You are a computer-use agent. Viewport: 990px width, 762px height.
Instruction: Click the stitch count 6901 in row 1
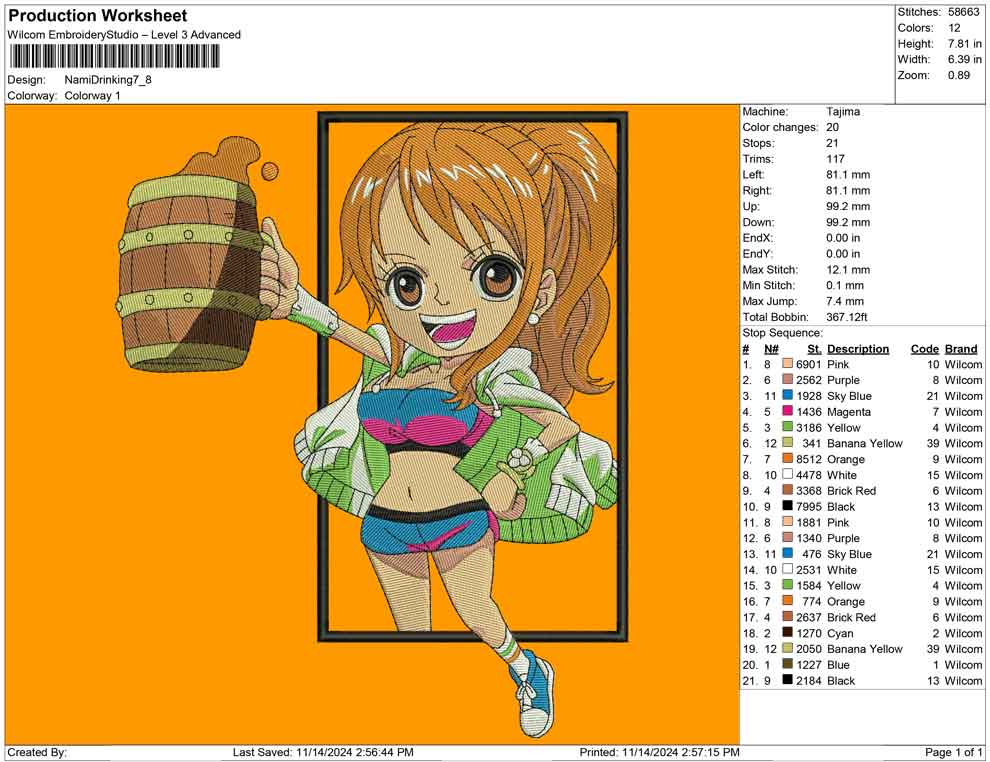pyautogui.click(x=809, y=364)
